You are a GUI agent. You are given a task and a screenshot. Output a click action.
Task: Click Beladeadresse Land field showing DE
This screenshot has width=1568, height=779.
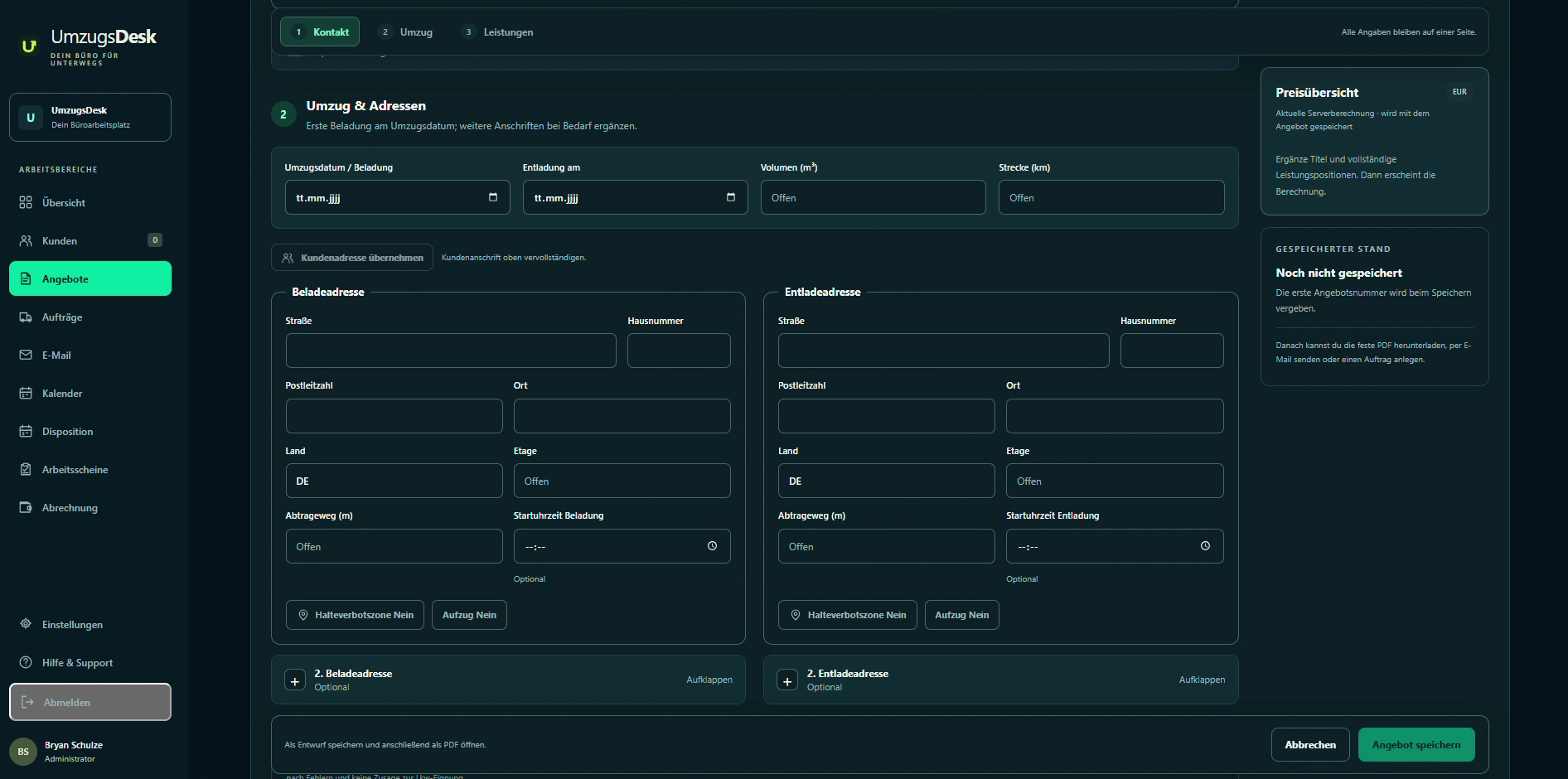(x=394, y=481)
